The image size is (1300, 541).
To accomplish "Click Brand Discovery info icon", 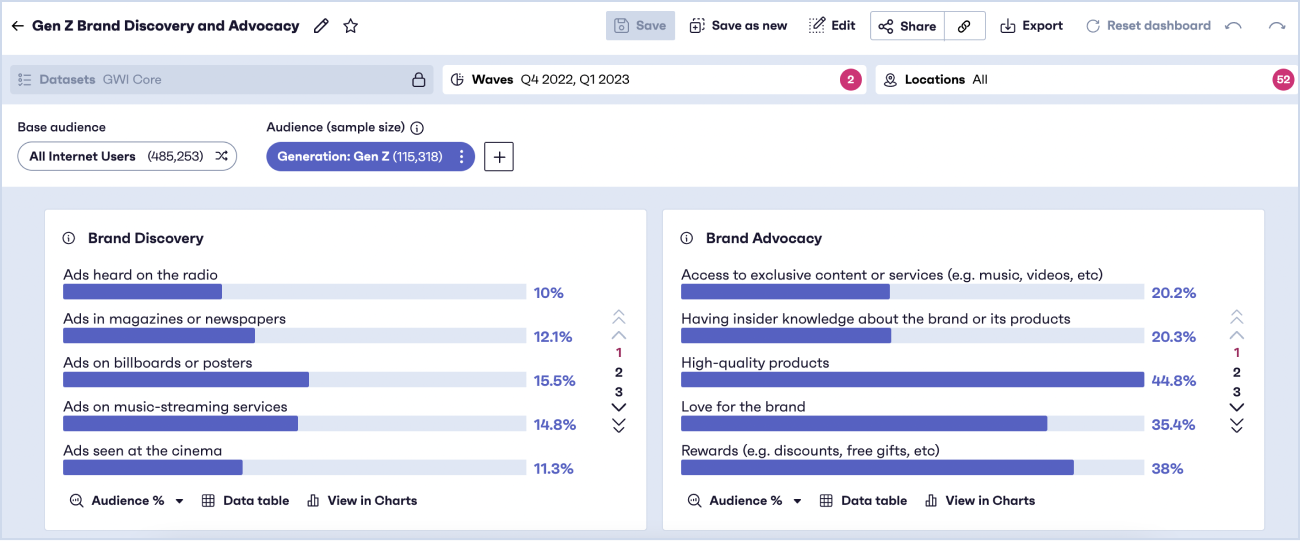I will [x=69, y=238].
